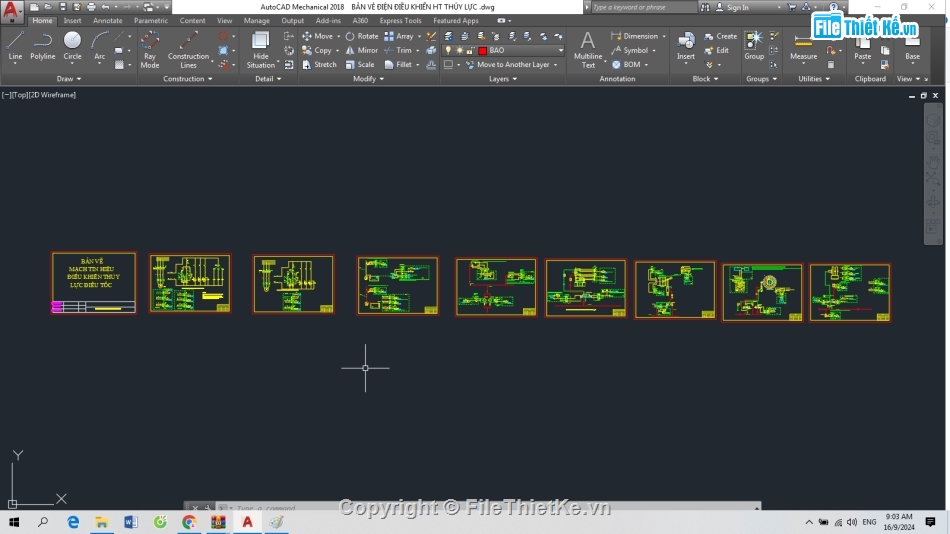Select the Hatch tool in Draw panel
Viewport: 950px width, 534px height.
119,64
